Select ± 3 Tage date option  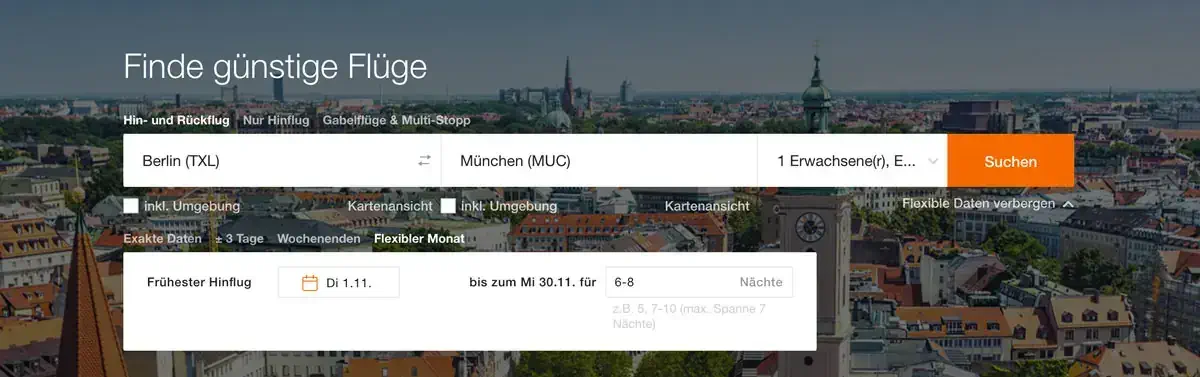click(x=240, y=239)
